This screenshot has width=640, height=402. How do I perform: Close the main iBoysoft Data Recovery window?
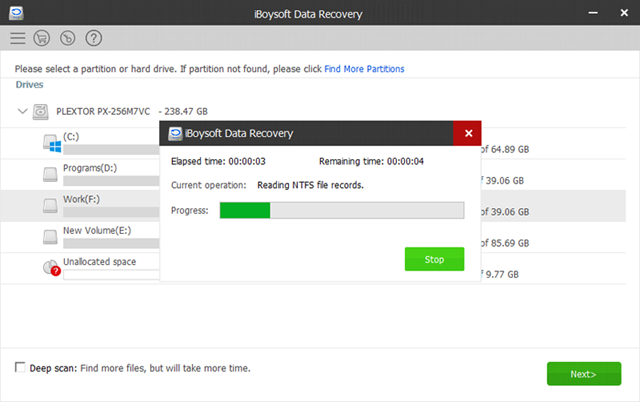coord(624,13)
